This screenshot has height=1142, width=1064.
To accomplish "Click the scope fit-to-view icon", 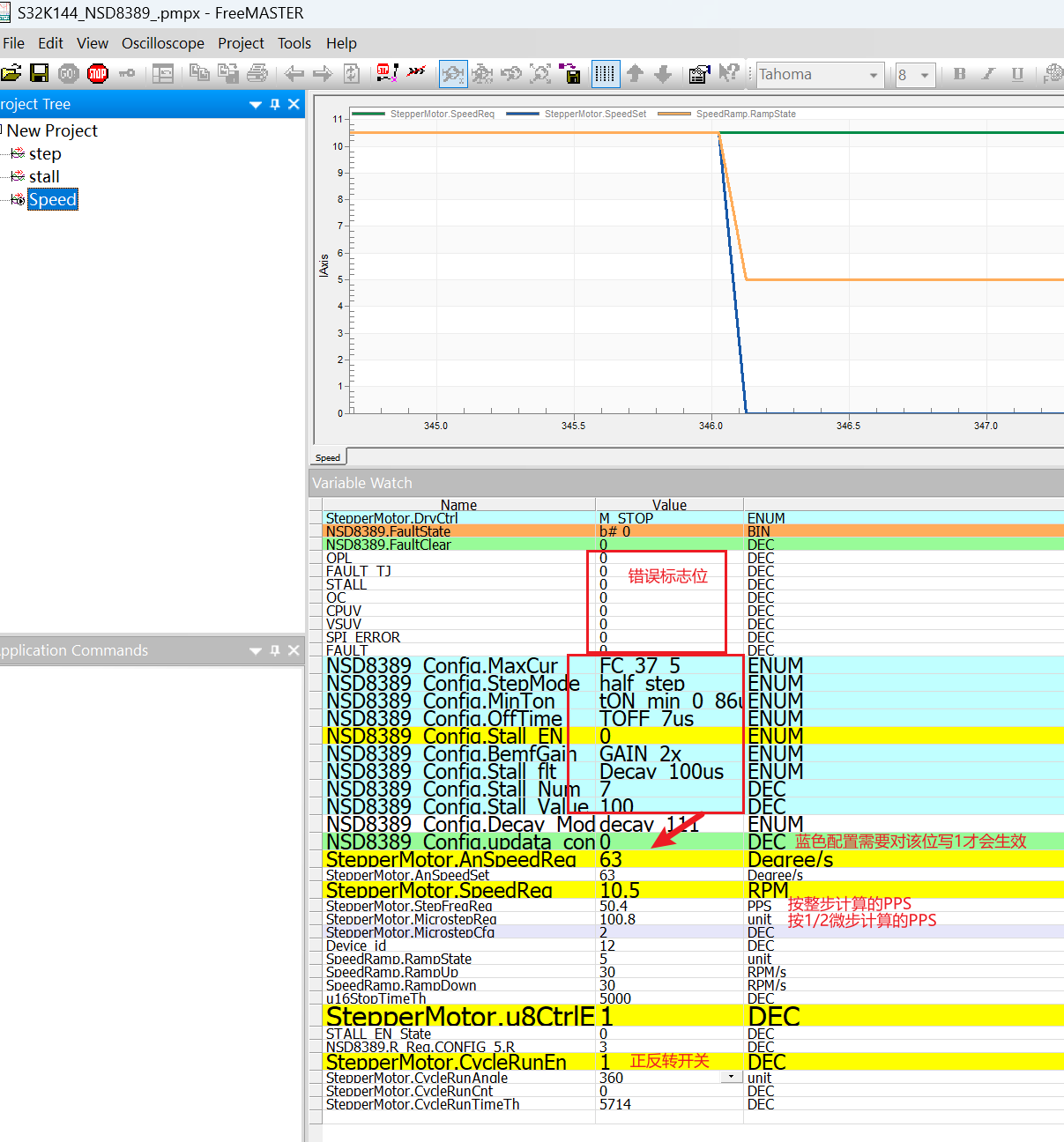I will 540,74.
